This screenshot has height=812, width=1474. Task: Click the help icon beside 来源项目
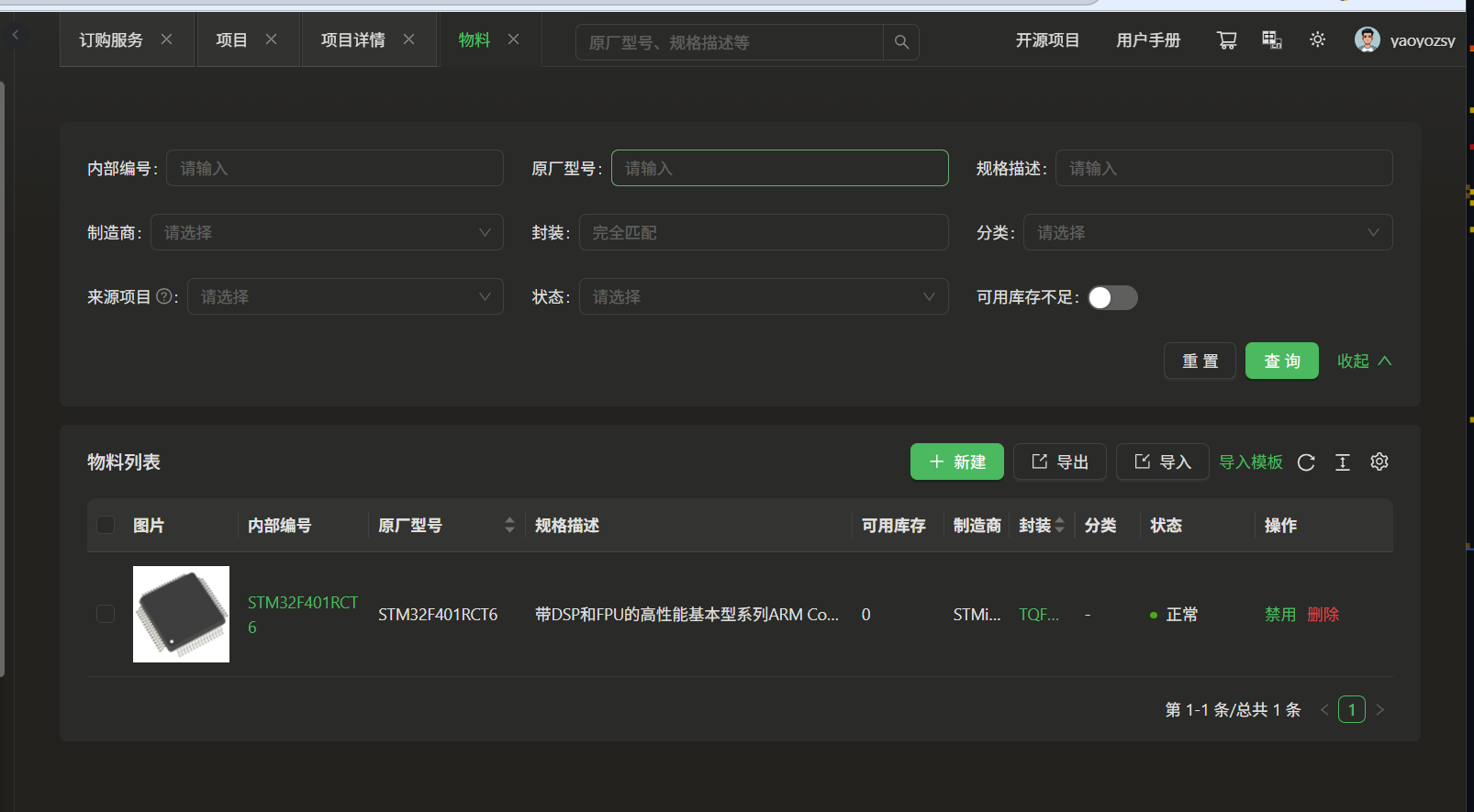[x=164, y=296]
